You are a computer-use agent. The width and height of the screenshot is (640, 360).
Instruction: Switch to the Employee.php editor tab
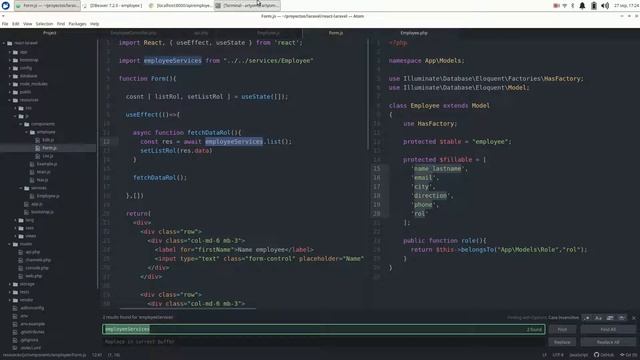[414, 33]
